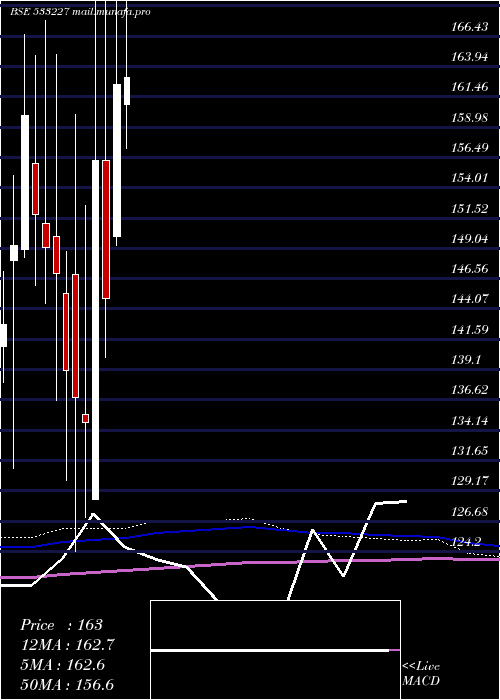Image resolution: width=500 pixels, height=700 pixels.
Task: Click the 50MA : 156.6 readout
Action: [x=67, y=685]
